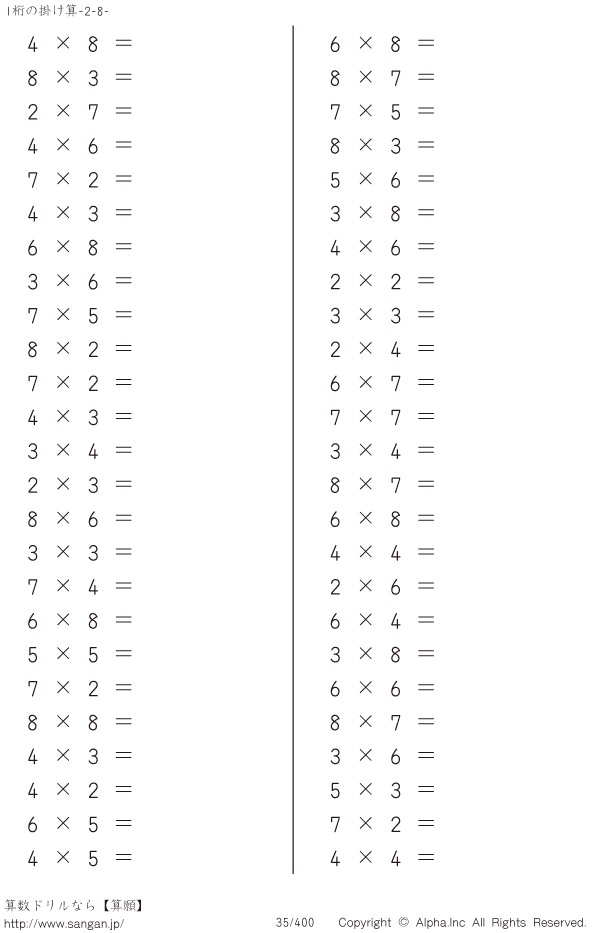Click the 35/400 page number

pos(295,923)
